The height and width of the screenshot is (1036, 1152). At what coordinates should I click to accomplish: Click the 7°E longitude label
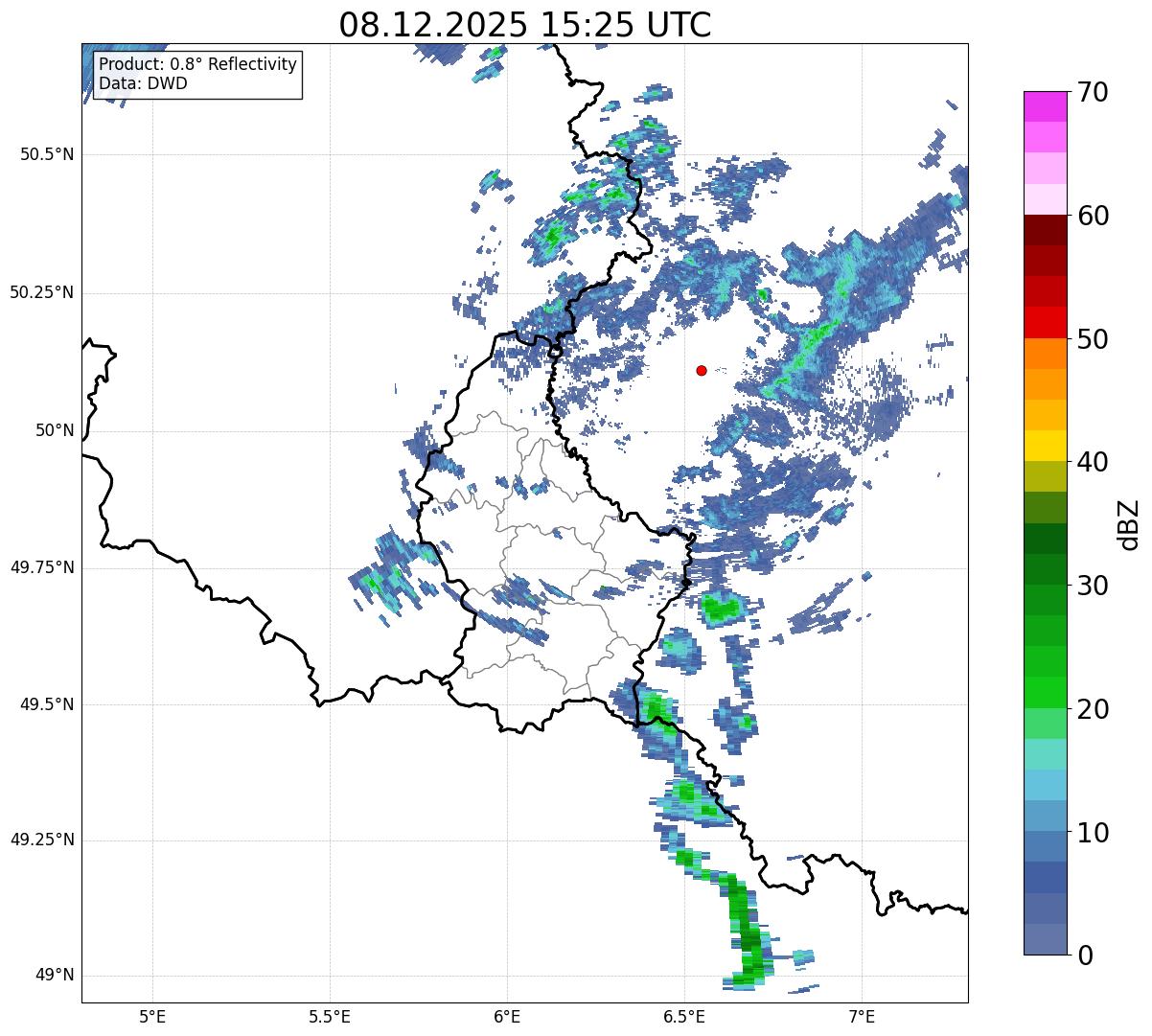tap(862, 1016)
